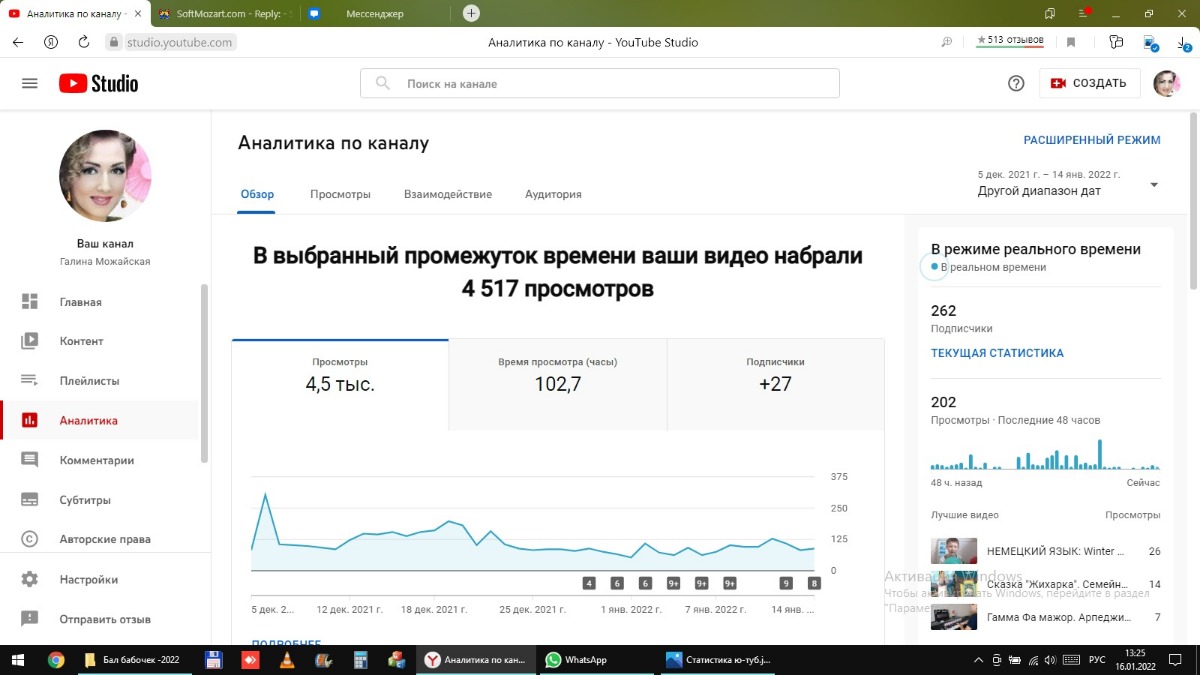Open Статистика ю-туб image window in taskbar
Screen dimensions: 1200x675
720,660
